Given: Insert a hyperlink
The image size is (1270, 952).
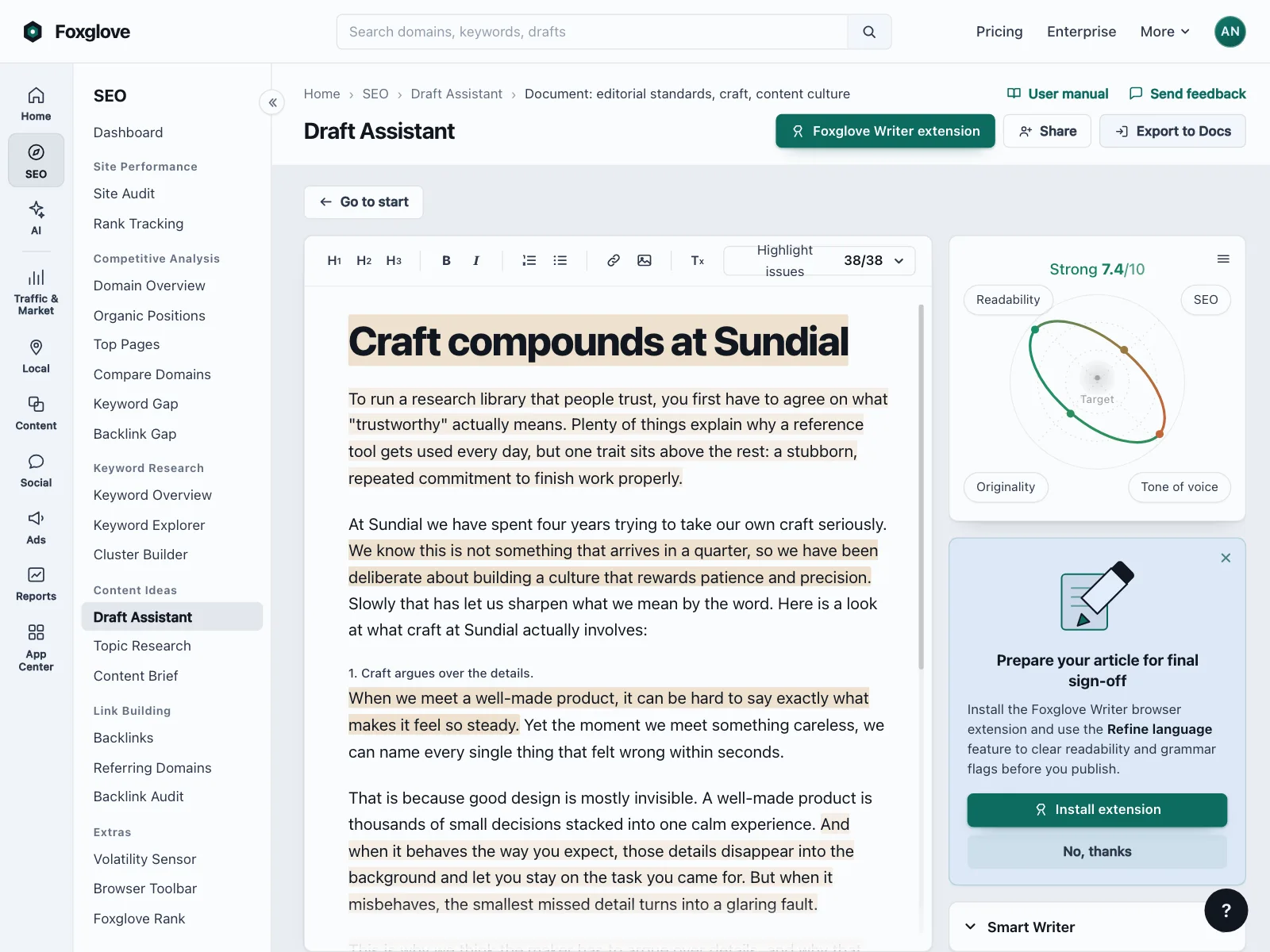Looking at the screenshot, I should [x=614, y=260].
